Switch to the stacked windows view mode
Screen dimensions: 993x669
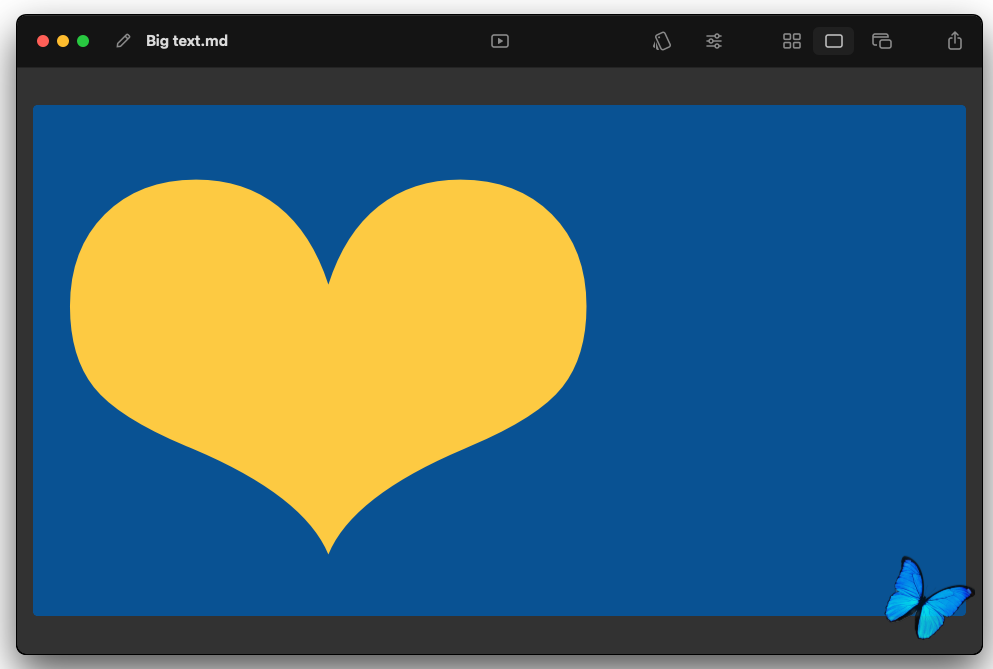coord(881,41)
